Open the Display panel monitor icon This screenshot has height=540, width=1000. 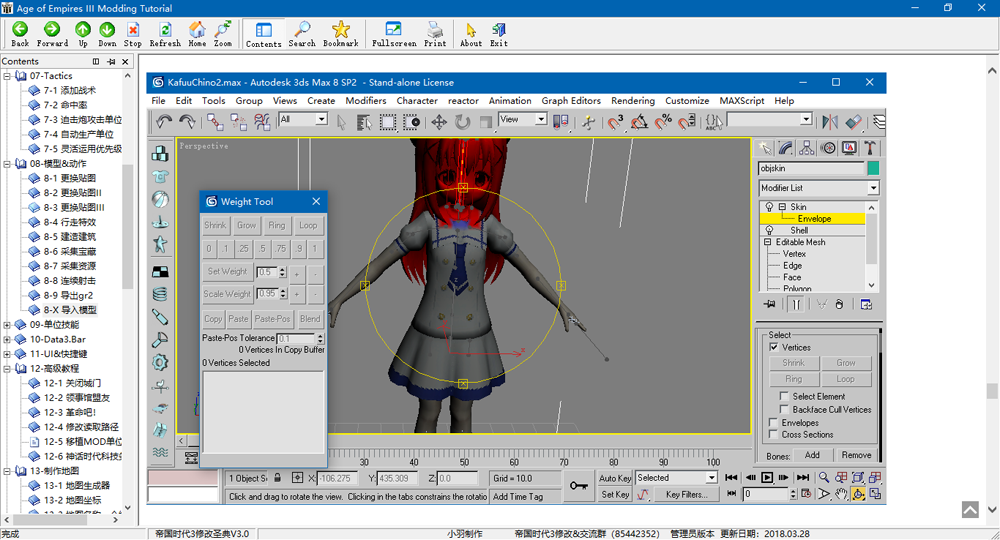849,148
